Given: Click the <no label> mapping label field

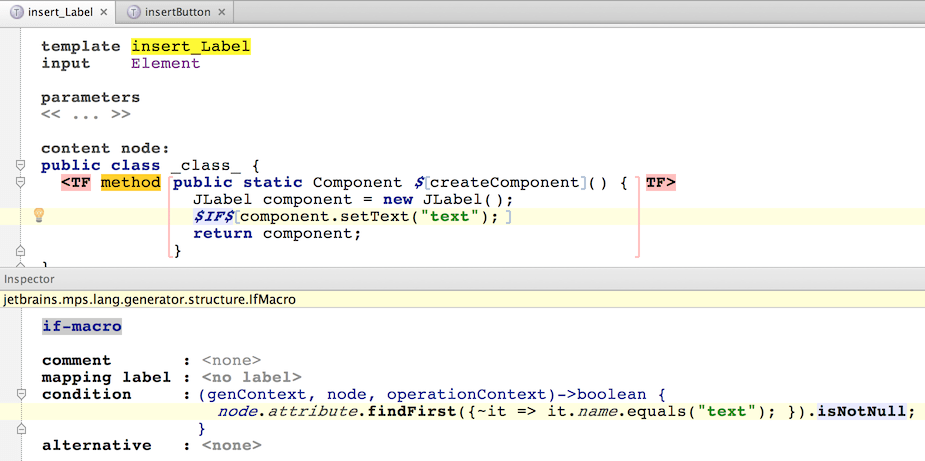Looking at the screenshot, I should tap(251, 377).
